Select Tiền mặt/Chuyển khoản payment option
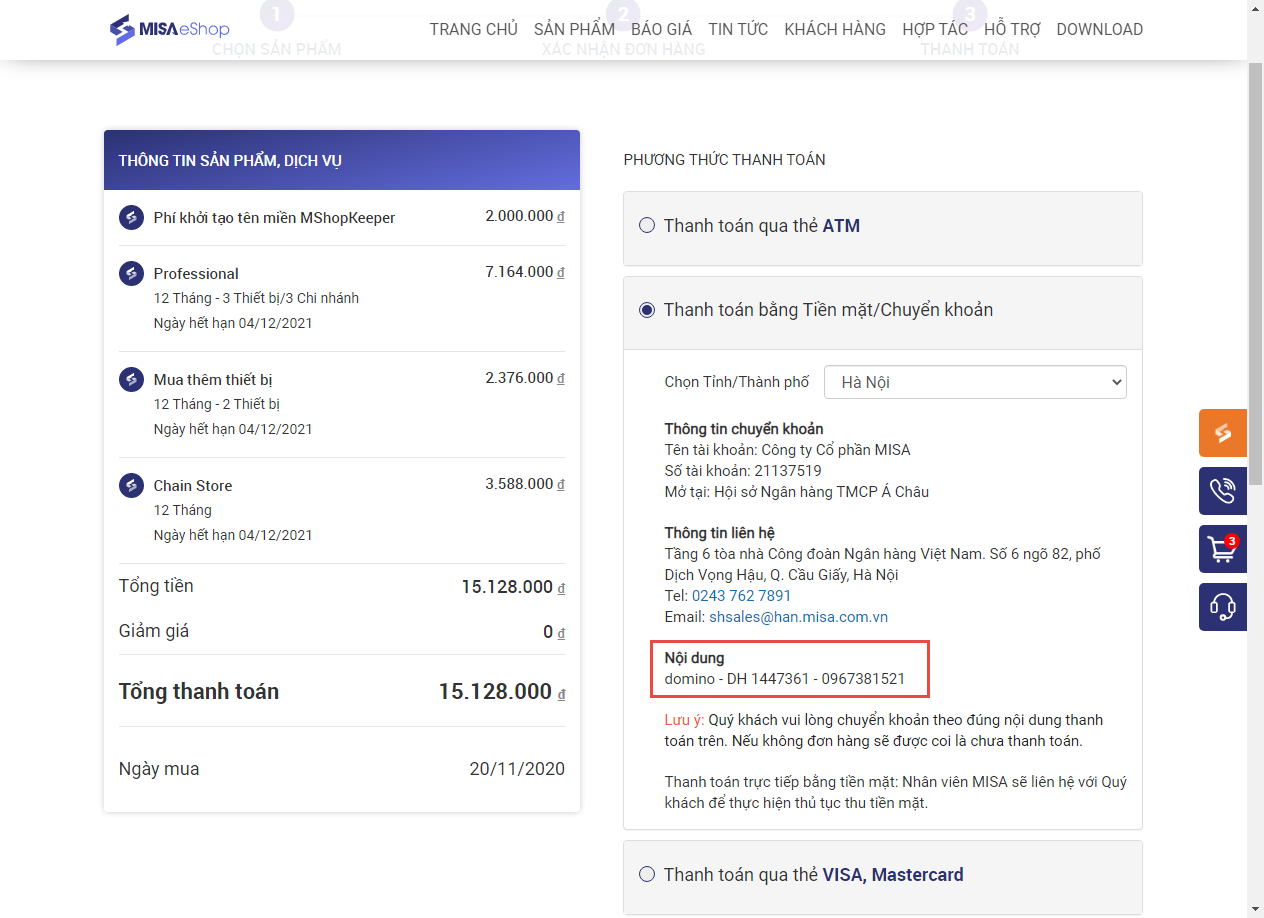 (x=647, y=310)
